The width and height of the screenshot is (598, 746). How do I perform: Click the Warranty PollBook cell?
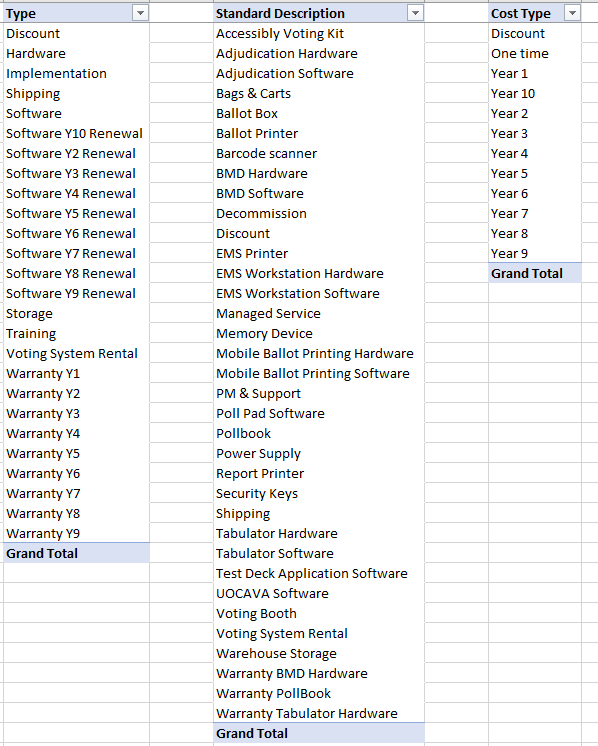(x=319, y=693)
